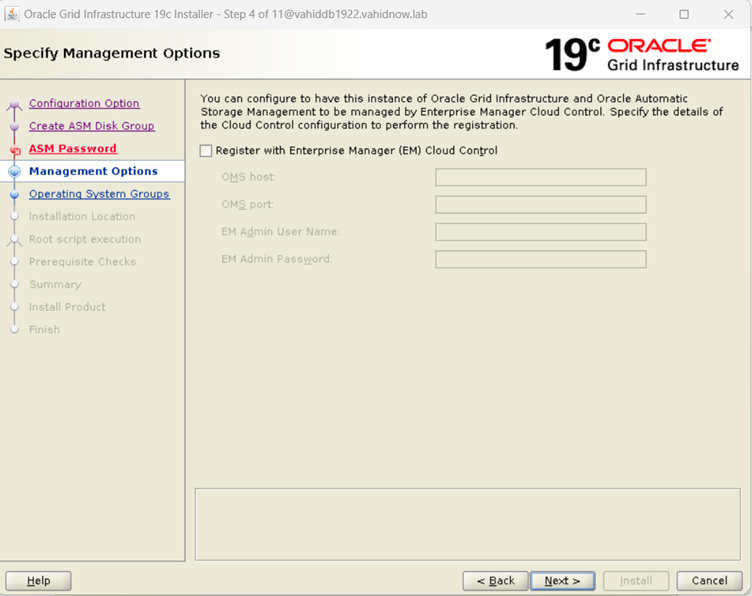This screenshot has height=596, width=752.
Task: Cancel the Grid Infrastructure installation
Action: point(709,581)
